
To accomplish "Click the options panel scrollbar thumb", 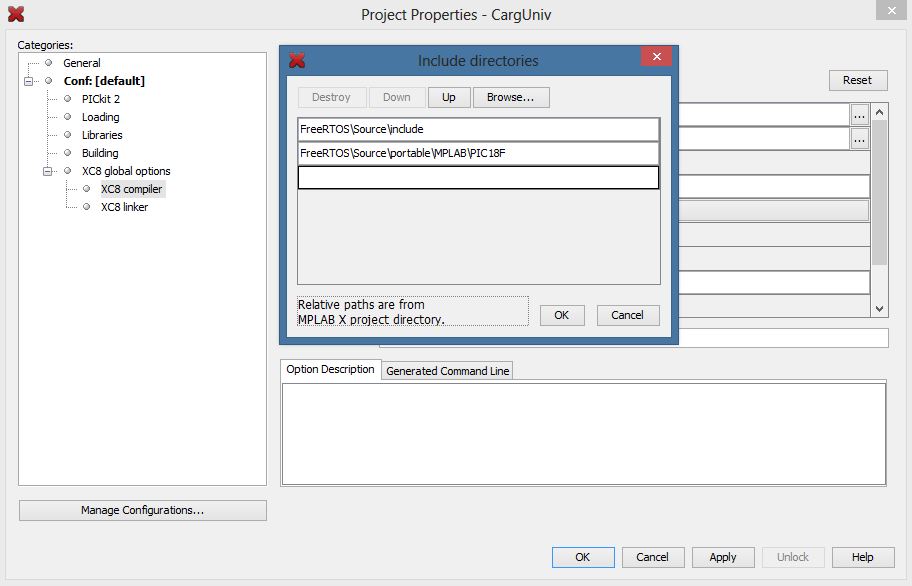I will point(879,192).
